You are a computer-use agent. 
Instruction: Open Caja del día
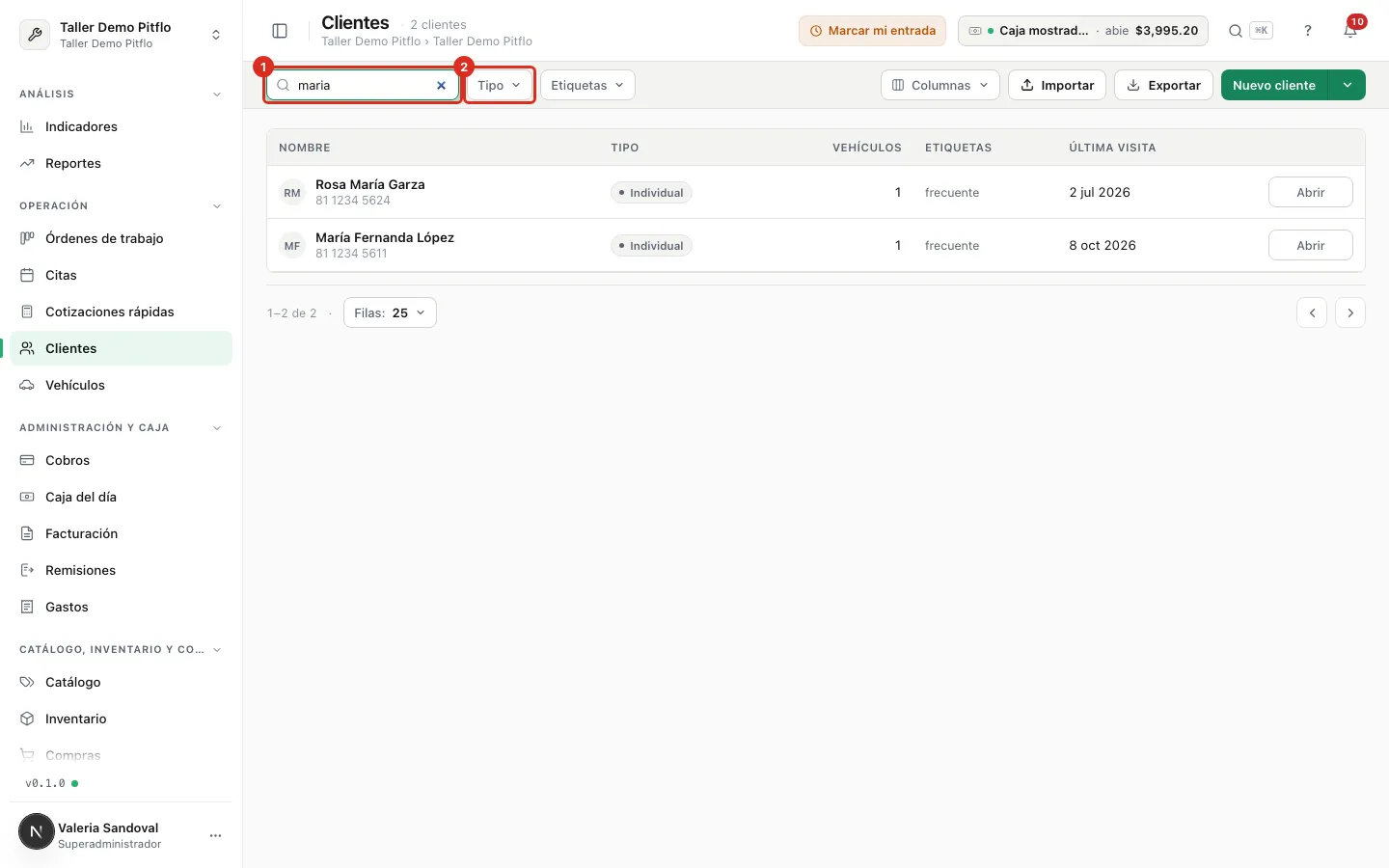[x=122, y=497]
